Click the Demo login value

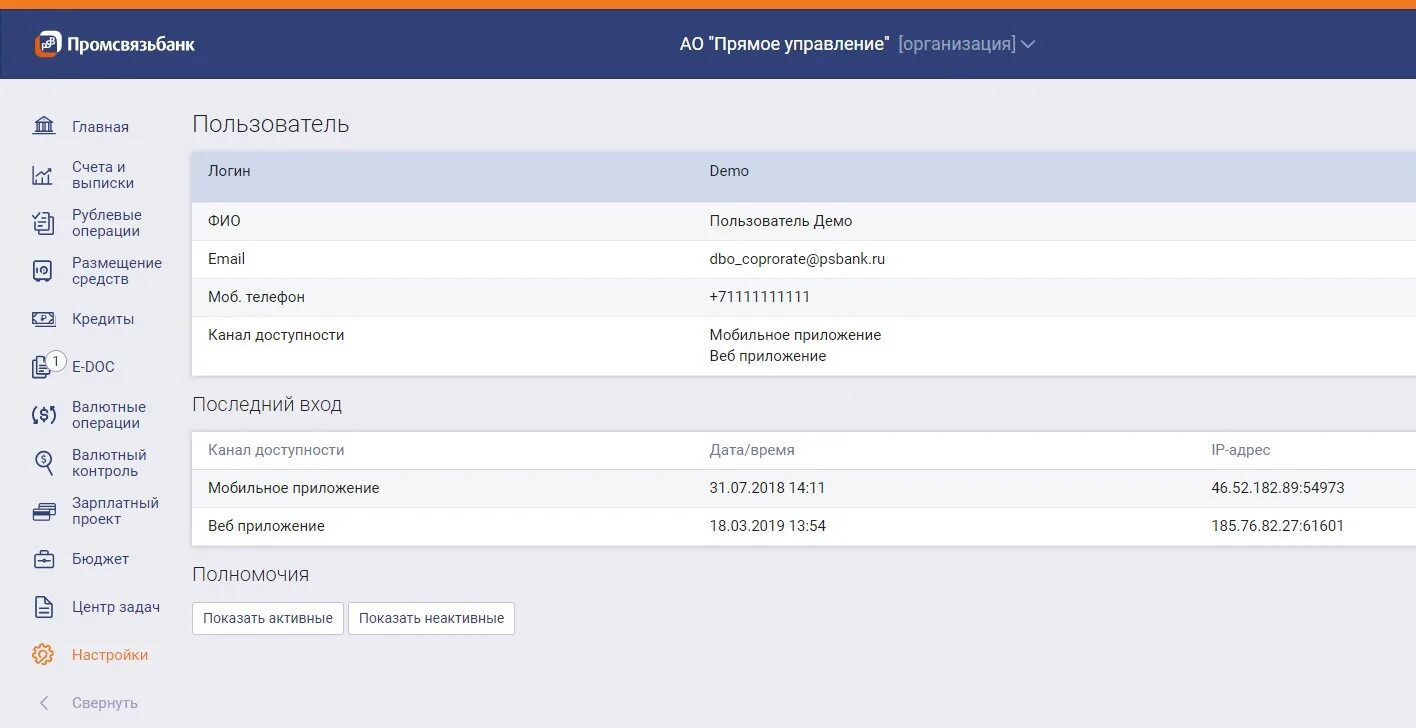729,171
